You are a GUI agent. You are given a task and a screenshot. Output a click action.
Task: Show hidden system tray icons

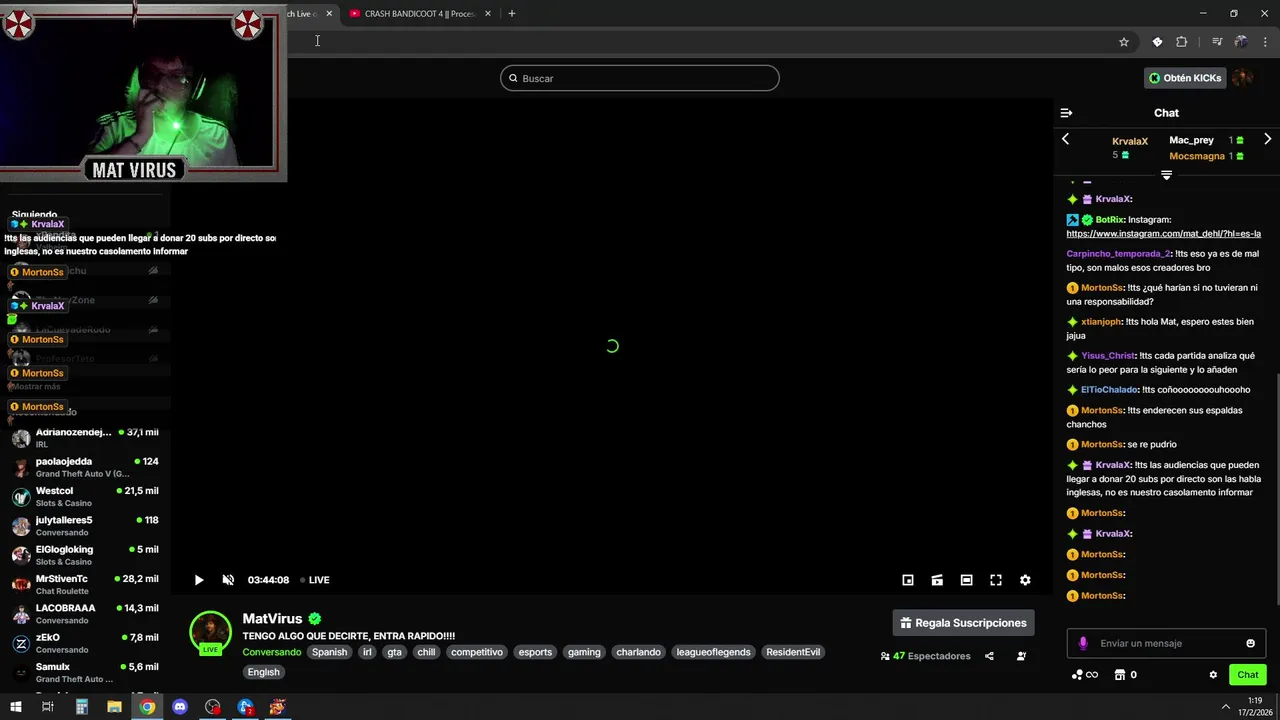(1226, 707)
